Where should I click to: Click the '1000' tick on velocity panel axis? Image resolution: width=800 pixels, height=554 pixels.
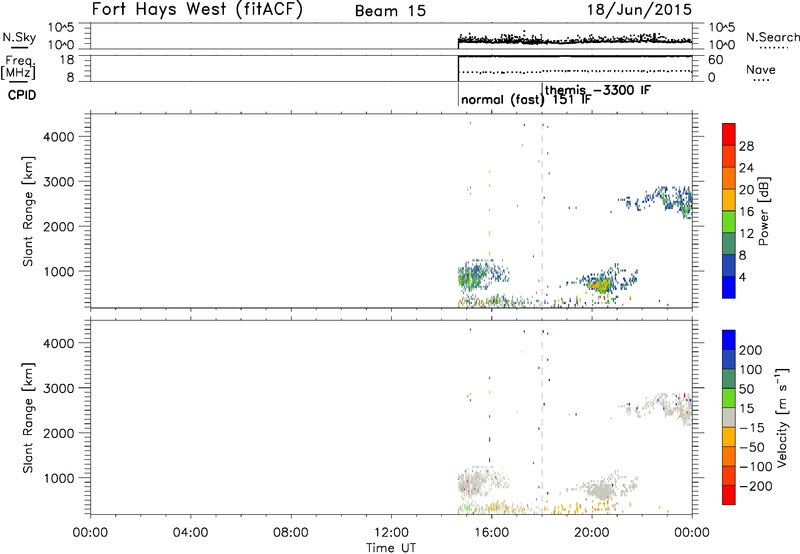(x=58, y=478)
